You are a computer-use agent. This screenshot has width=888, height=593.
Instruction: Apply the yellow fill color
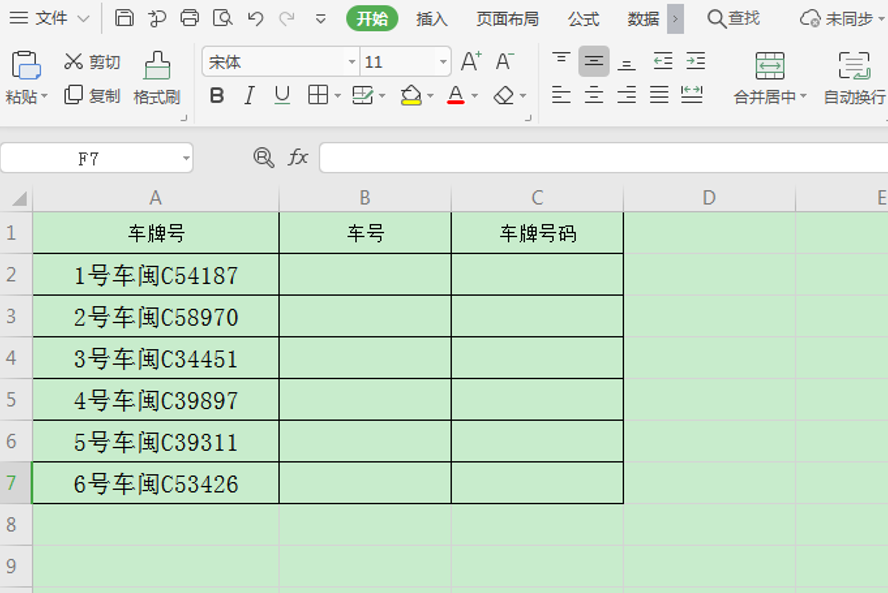[411, 95]
